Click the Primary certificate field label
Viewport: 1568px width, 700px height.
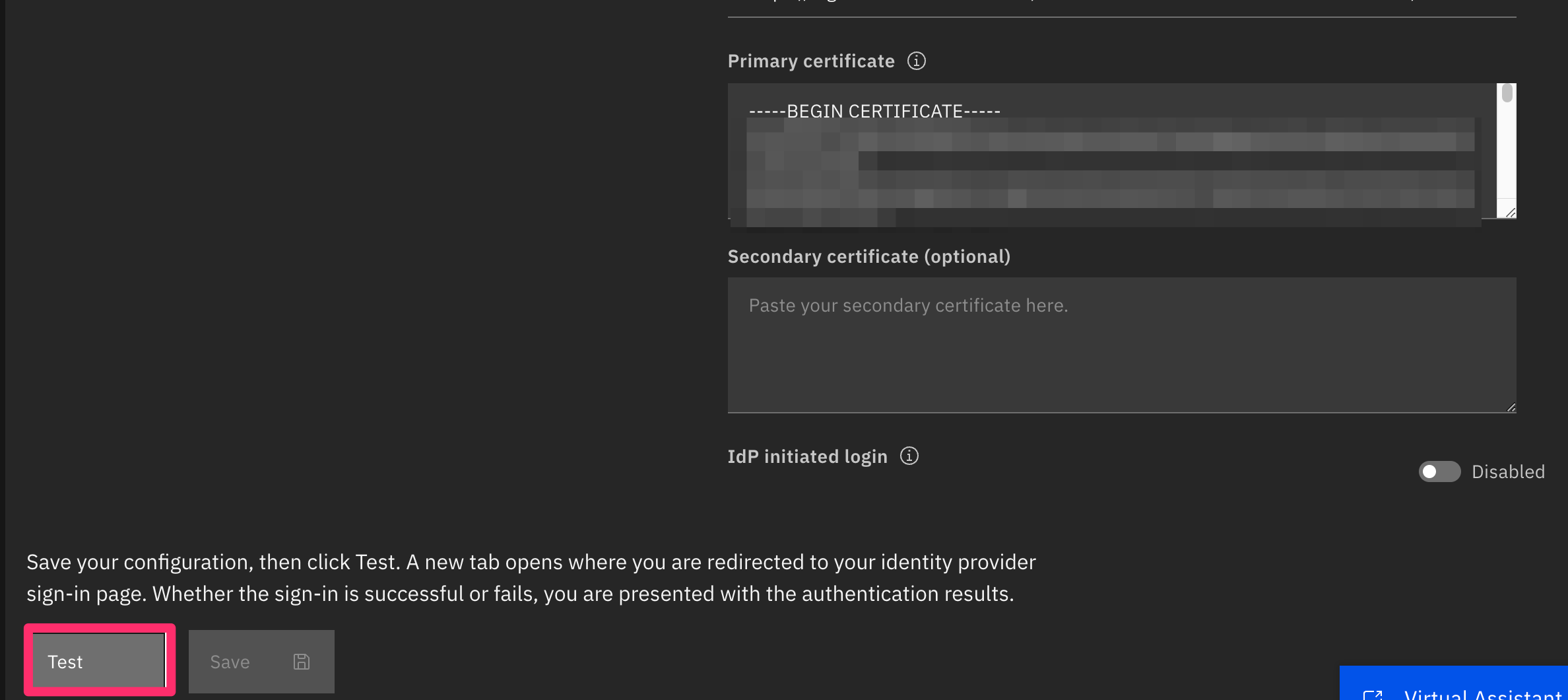click(811, 61)
